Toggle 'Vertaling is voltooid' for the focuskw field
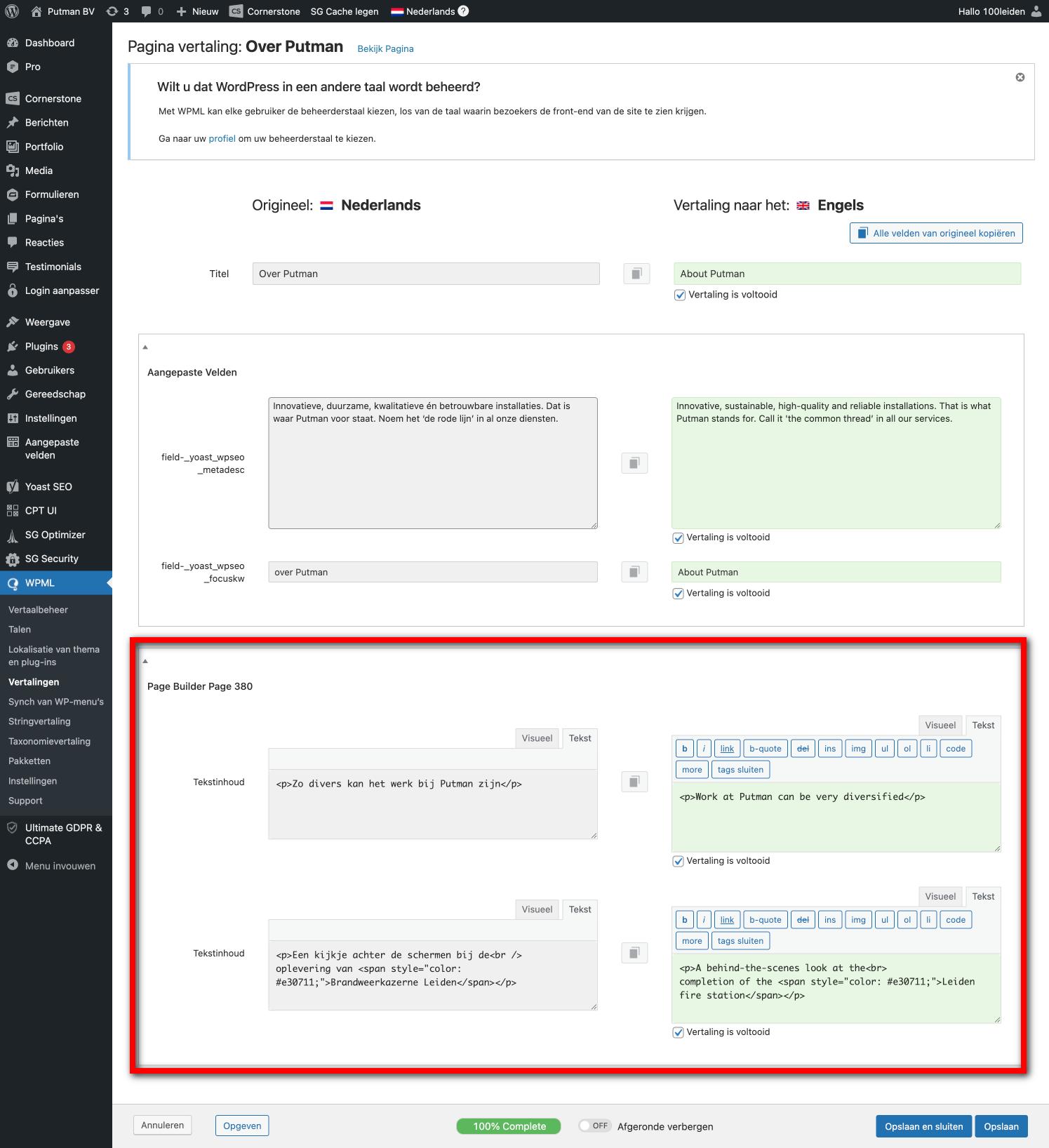 [678, 594]
